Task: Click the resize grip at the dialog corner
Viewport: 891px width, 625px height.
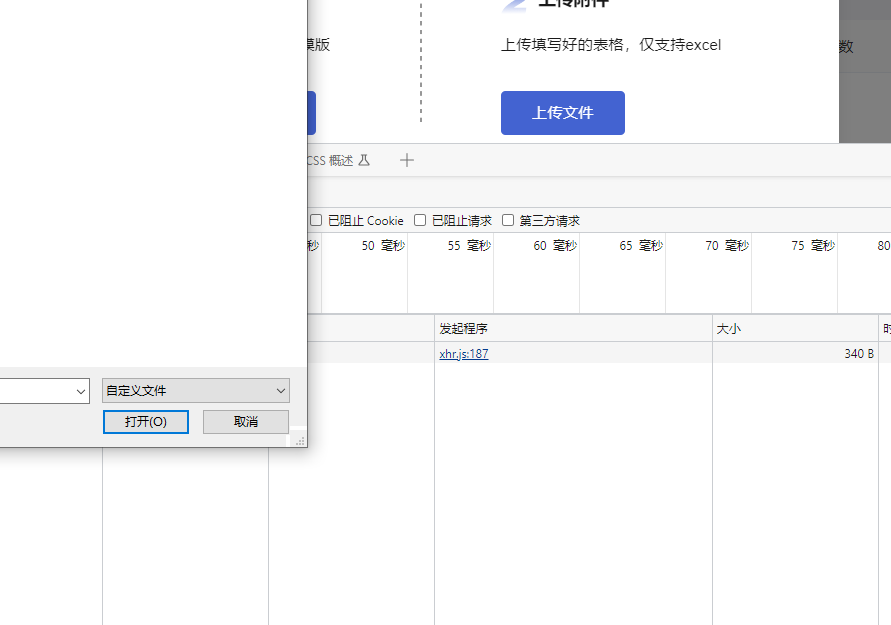Action: [x=299, y=439]
